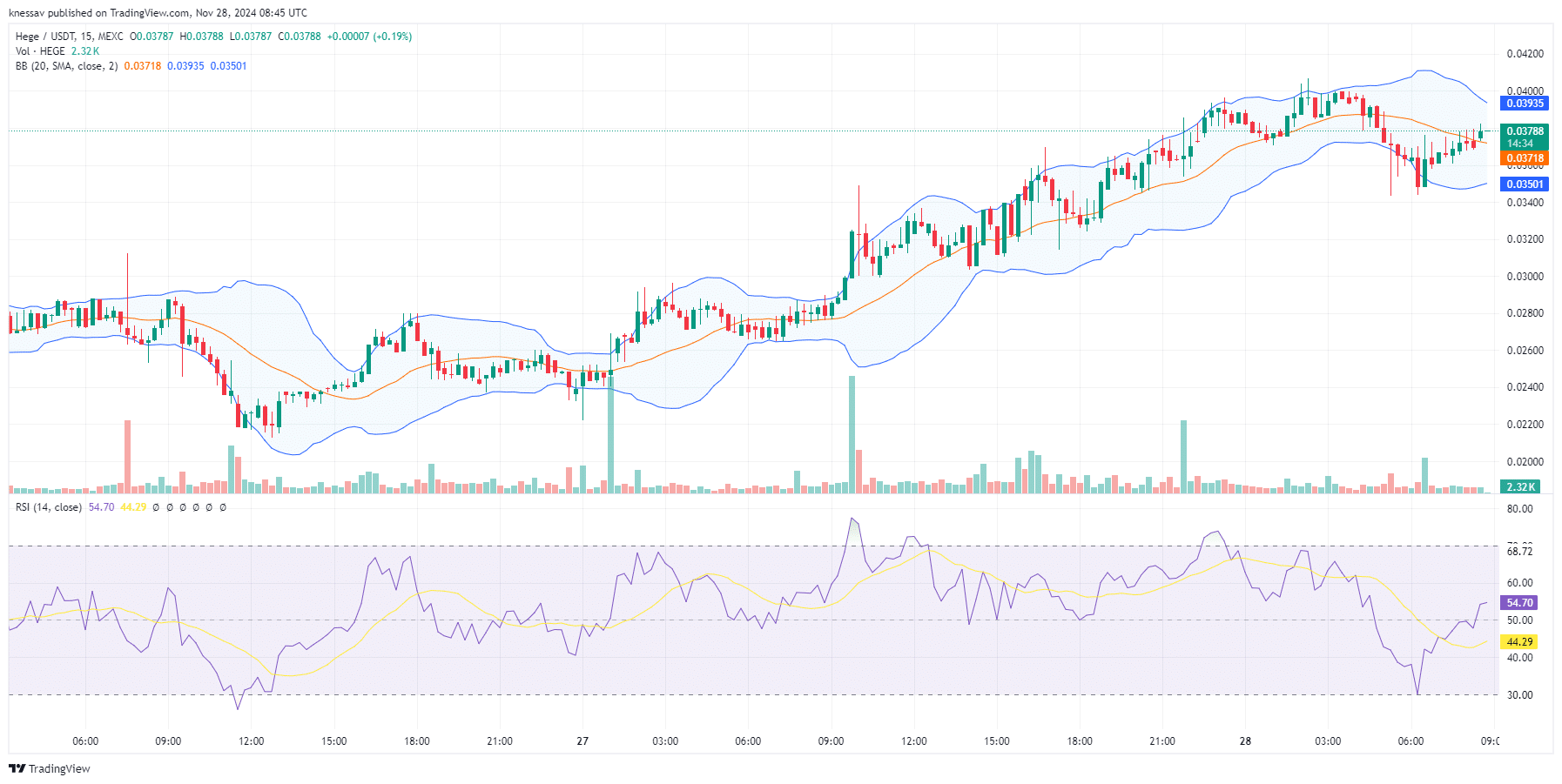Click the purple 54.70 RSI axis tag

tap(1519, 603)
